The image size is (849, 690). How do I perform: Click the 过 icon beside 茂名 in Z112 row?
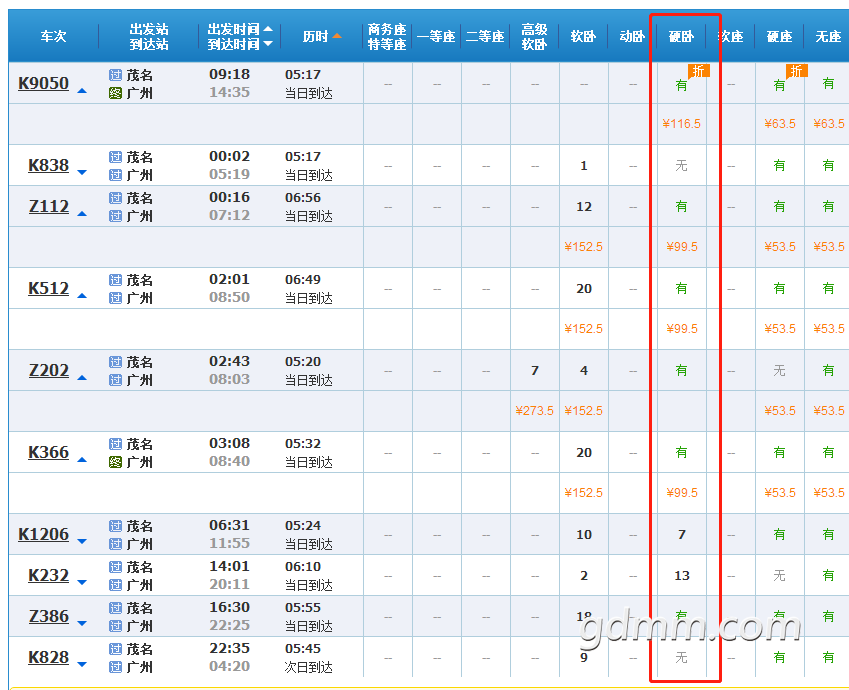[x=115, y=198]
